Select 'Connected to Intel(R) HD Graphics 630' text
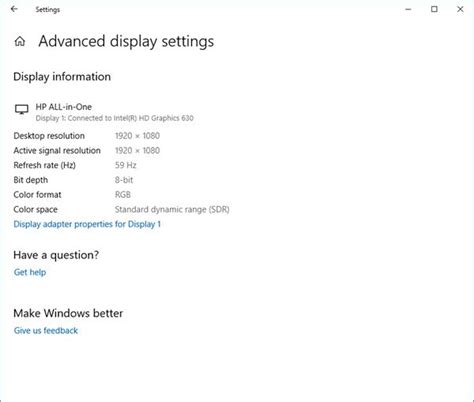Image resolution: width=474 pixels, height=402 pixels. pyautogui.click(x=131, y=118)
